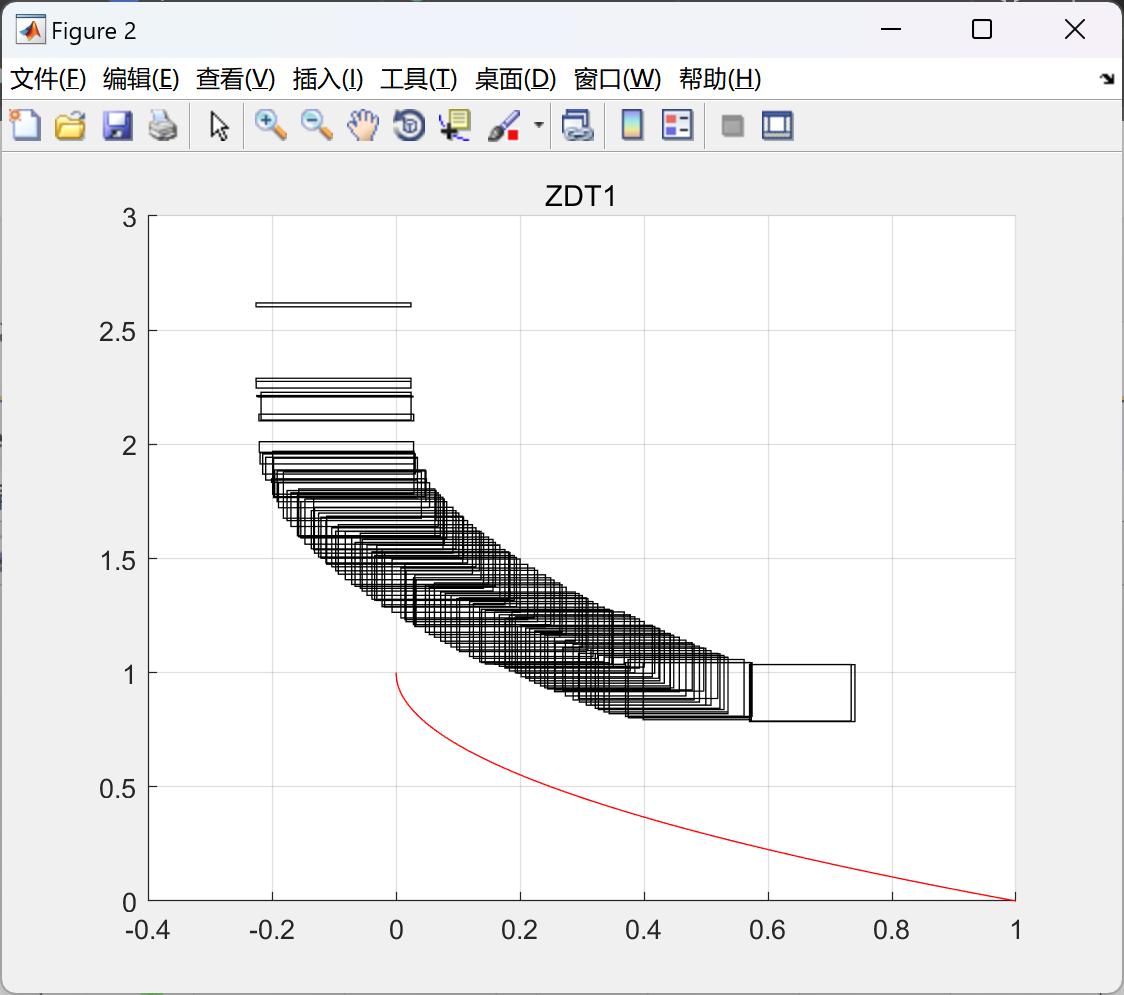Open the Brush color dropdown arrow
The width and height of the screenshot is (1124, 995).
click(538, 125)
